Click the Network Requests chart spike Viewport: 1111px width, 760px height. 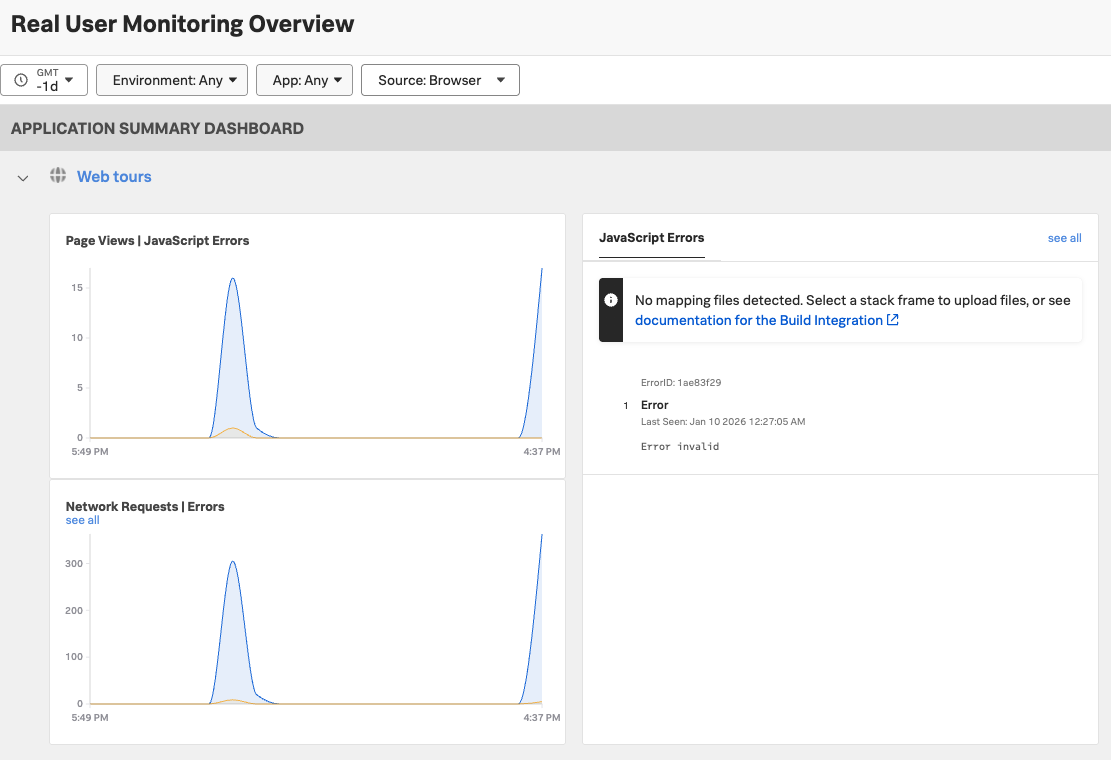click(x=232, y=562)
